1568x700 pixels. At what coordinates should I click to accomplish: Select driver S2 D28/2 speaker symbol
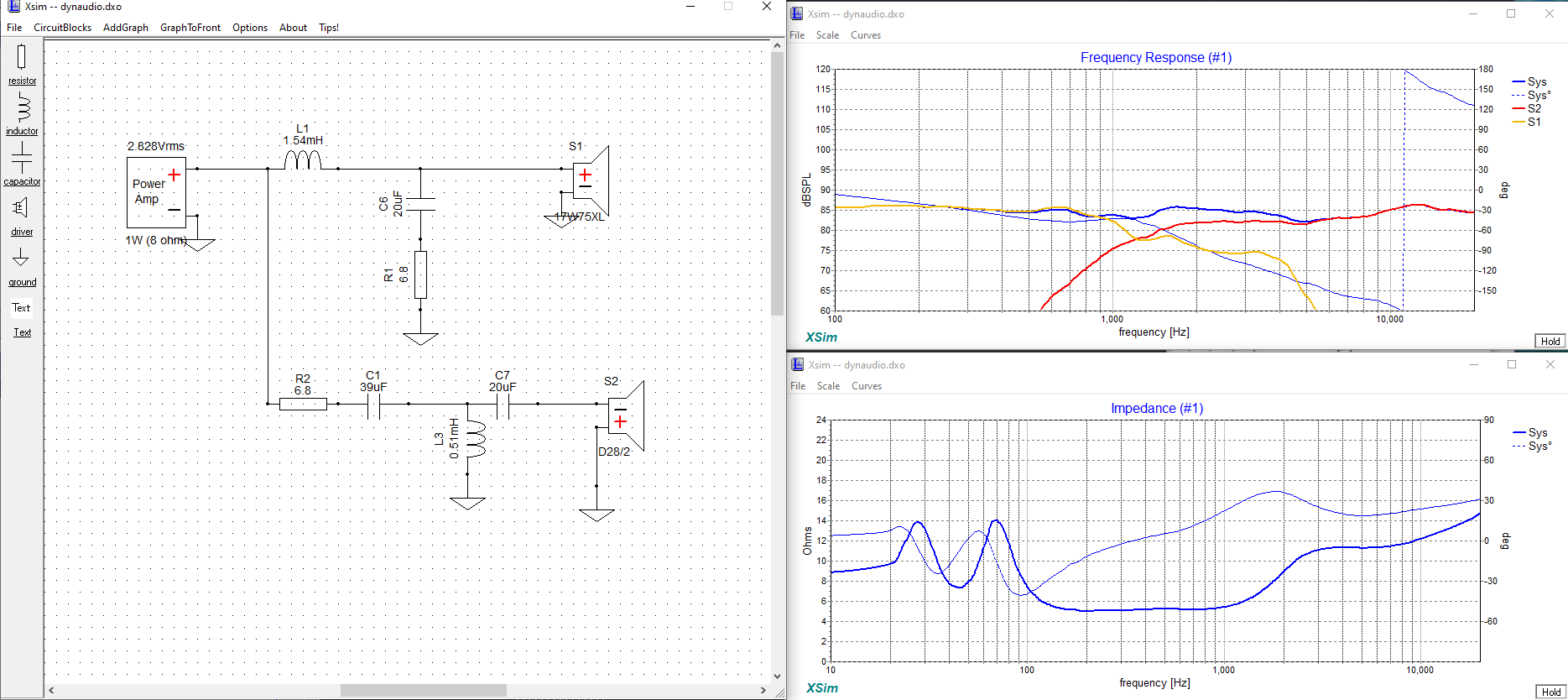click(x=626, y=416)
